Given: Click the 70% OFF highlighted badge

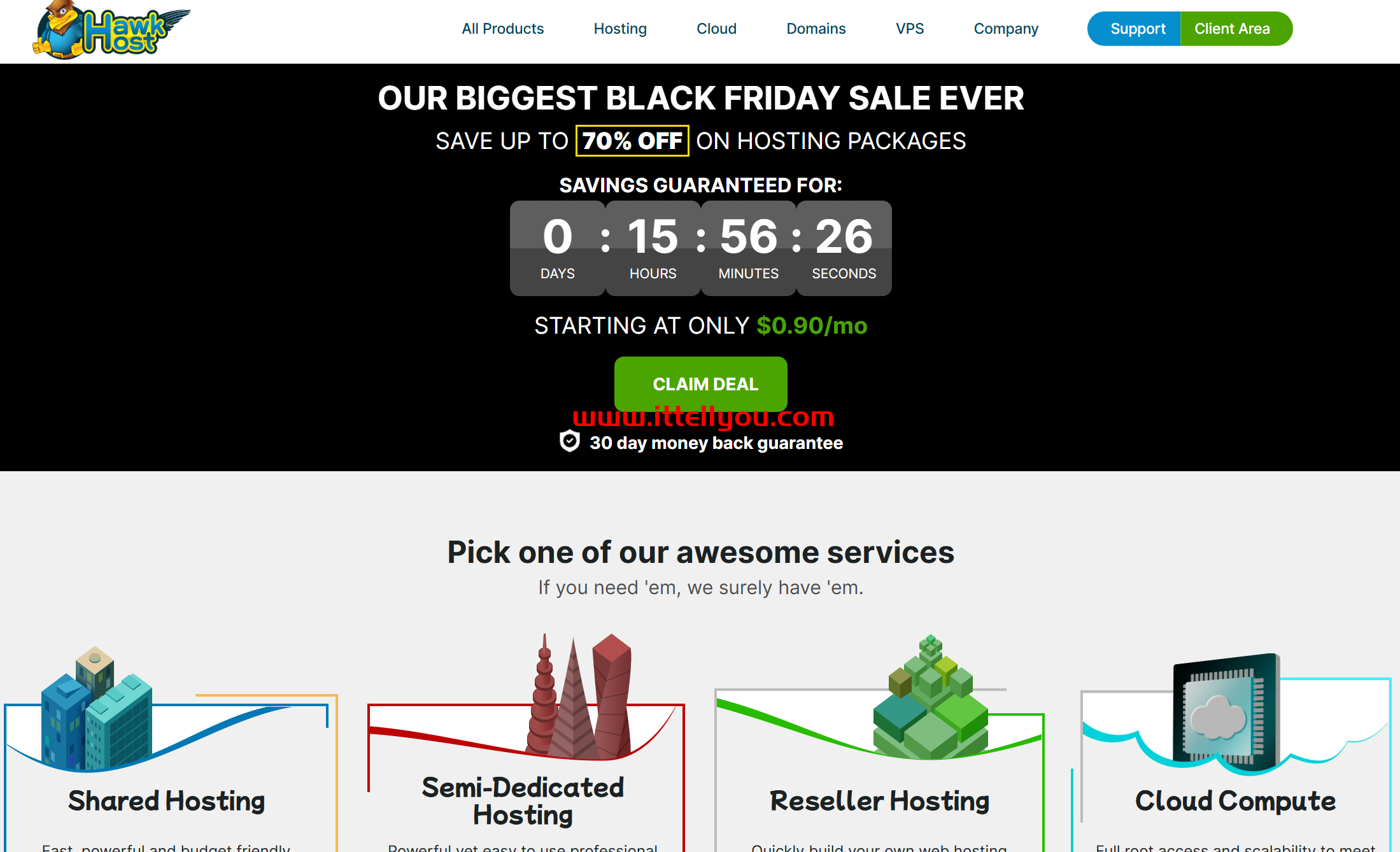Looking at the screenshot, I should (x=632, y=141).
